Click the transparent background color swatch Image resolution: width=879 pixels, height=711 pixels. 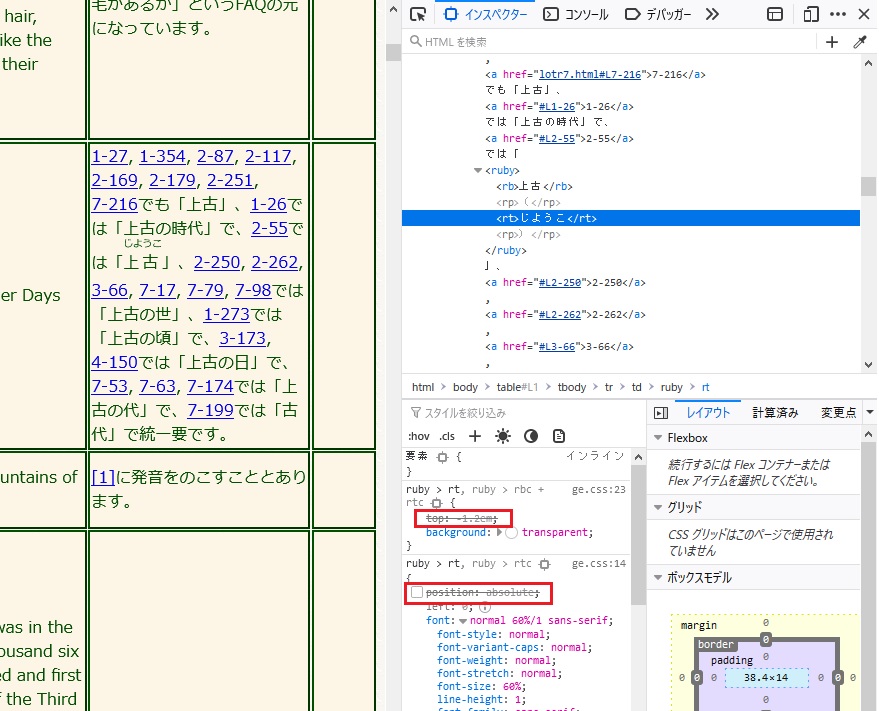pos(512,533)
